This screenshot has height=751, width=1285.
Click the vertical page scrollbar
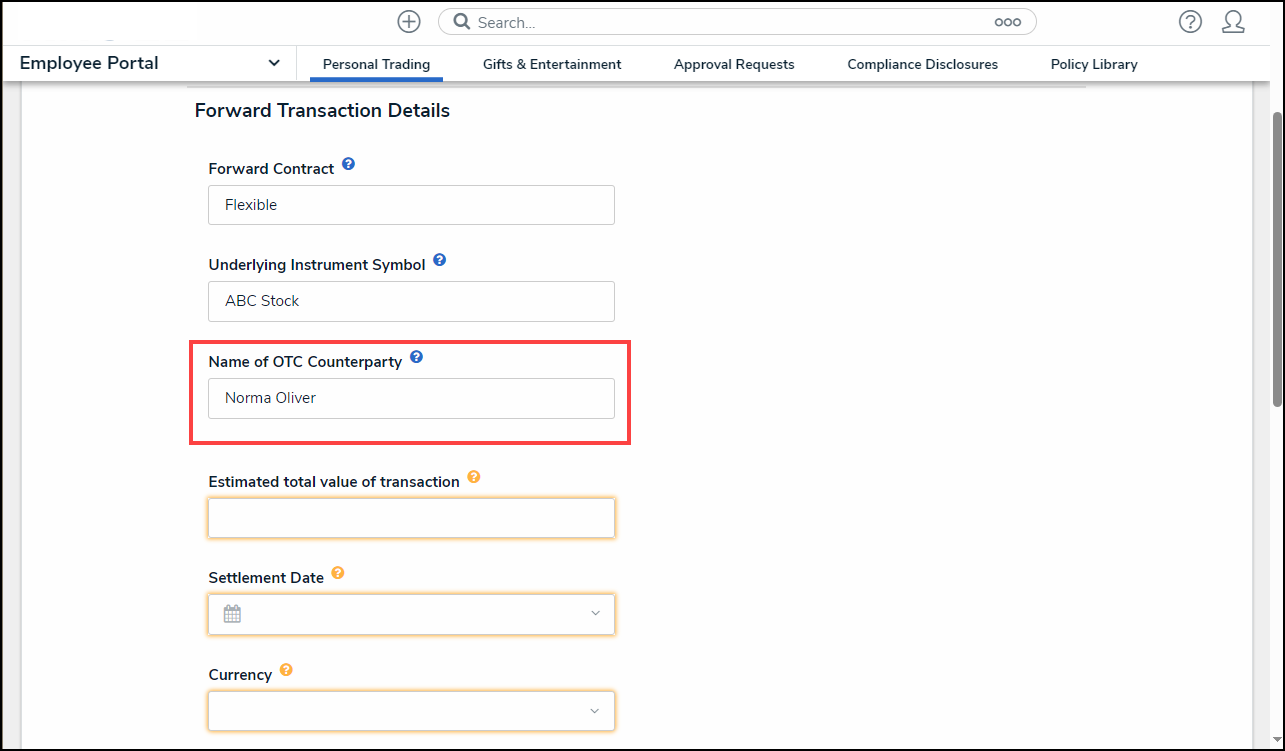click(x=1277, y=260)
